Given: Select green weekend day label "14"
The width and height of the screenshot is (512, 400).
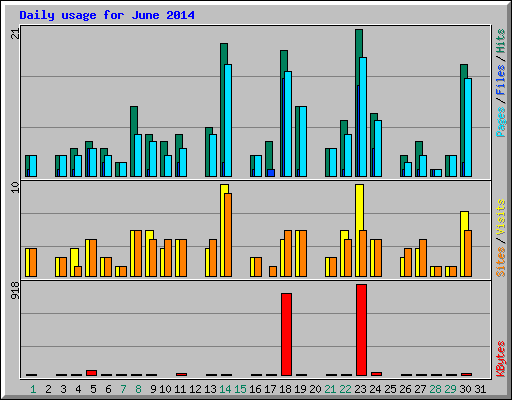Looking at the screenshot, I should pos(225,389).
